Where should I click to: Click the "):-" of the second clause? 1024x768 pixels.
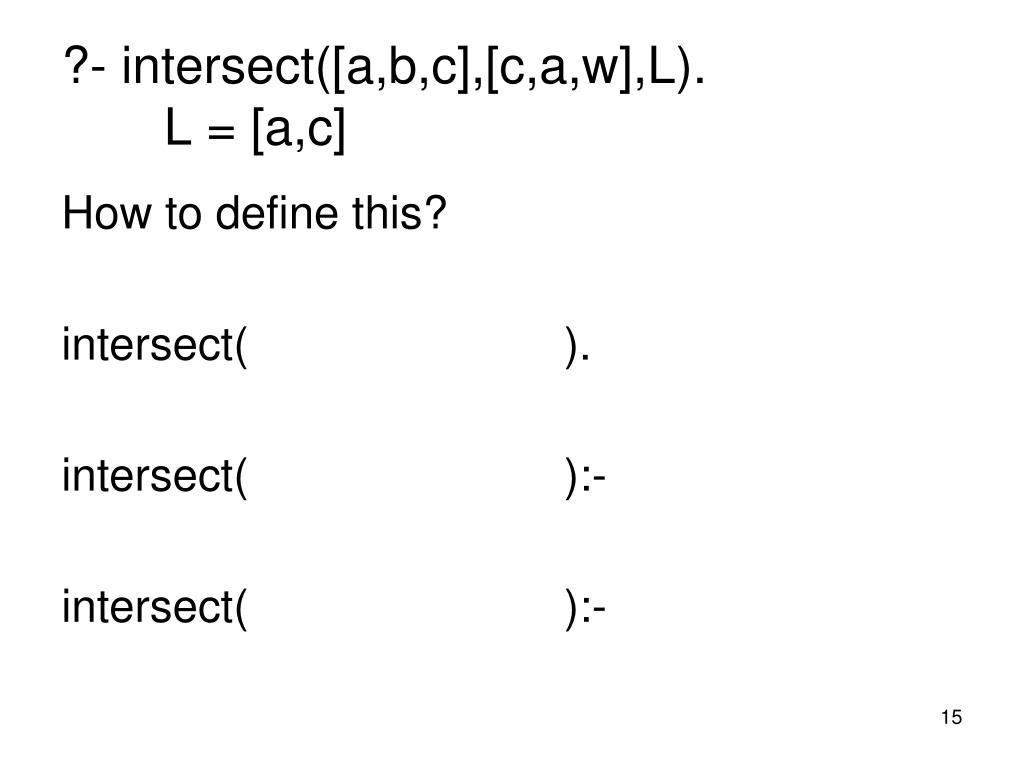coord(586,477)
